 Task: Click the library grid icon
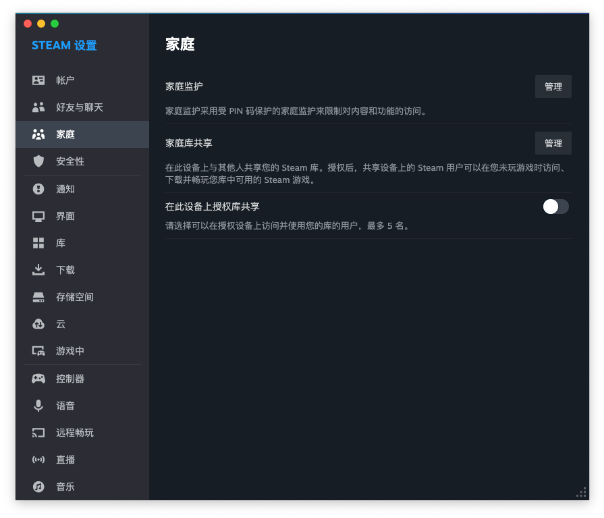point(38,243)
